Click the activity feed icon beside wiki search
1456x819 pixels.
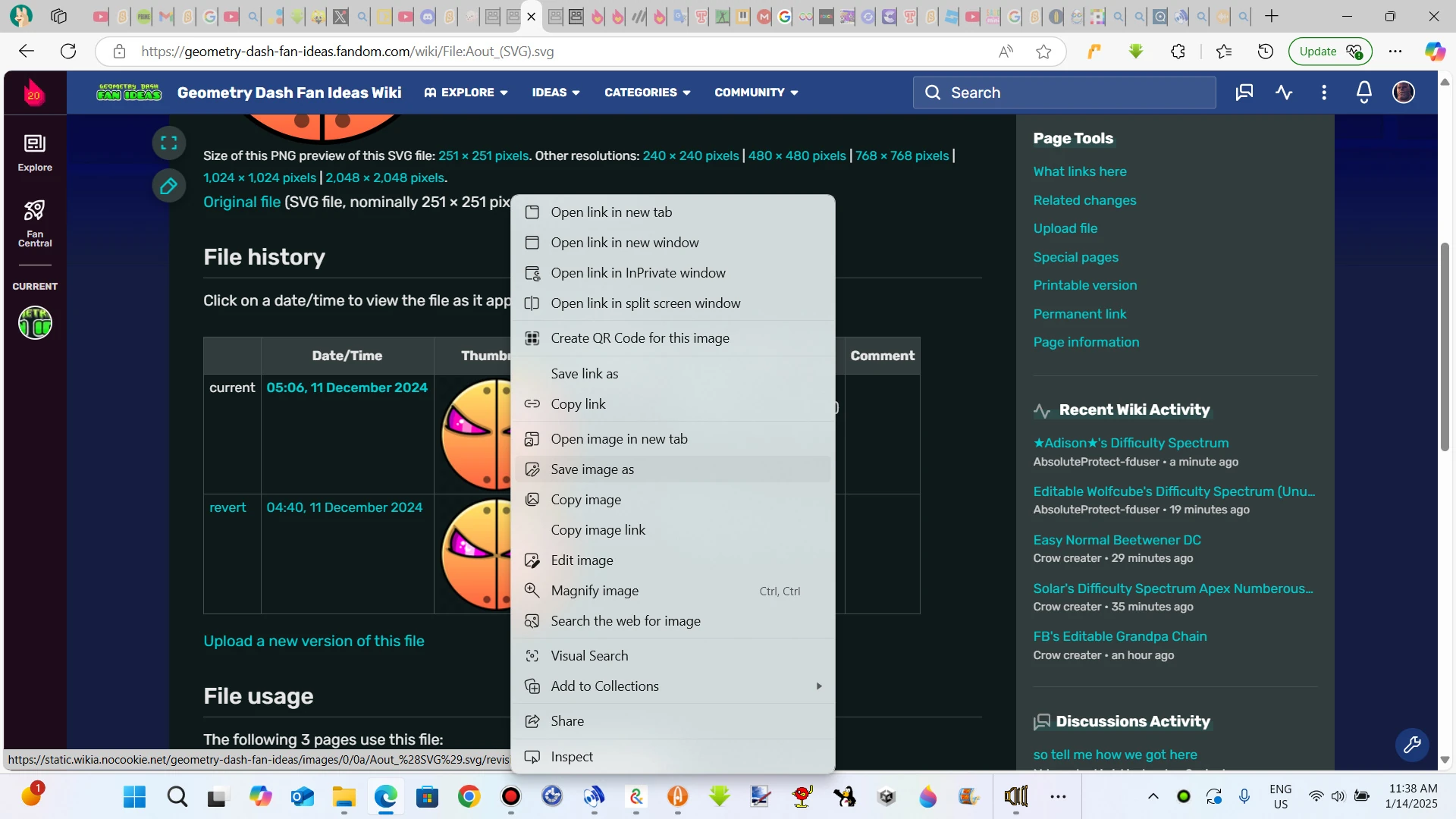point(1284,92)
